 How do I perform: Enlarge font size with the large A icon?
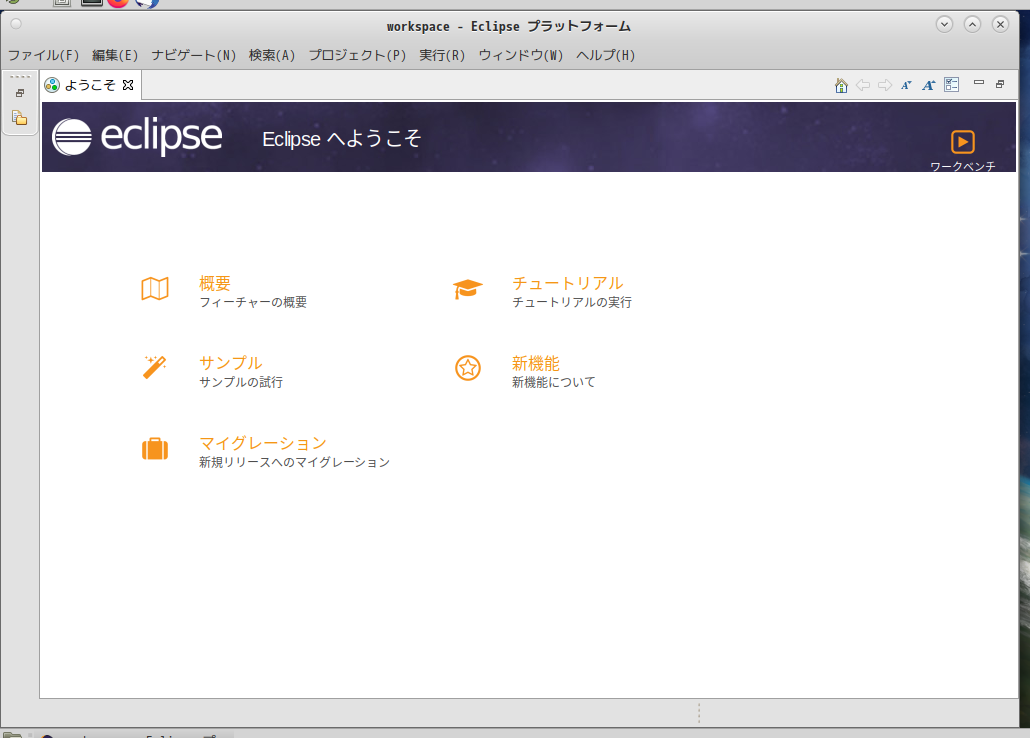[x=928, y=85]
